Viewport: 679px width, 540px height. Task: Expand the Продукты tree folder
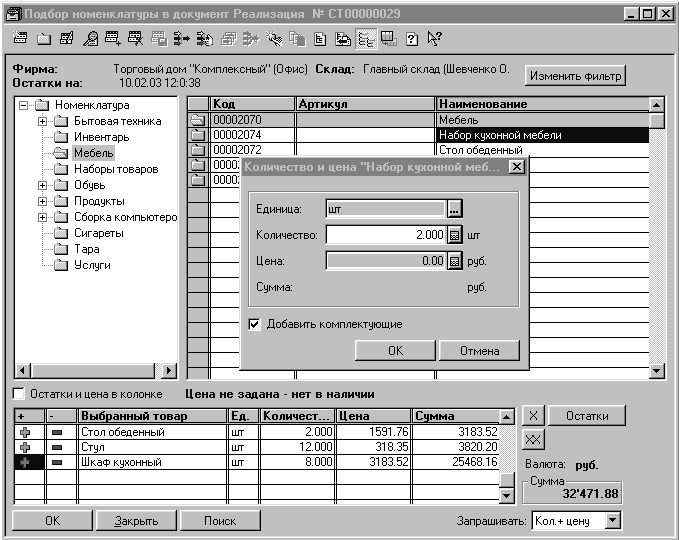pos(42,201)
